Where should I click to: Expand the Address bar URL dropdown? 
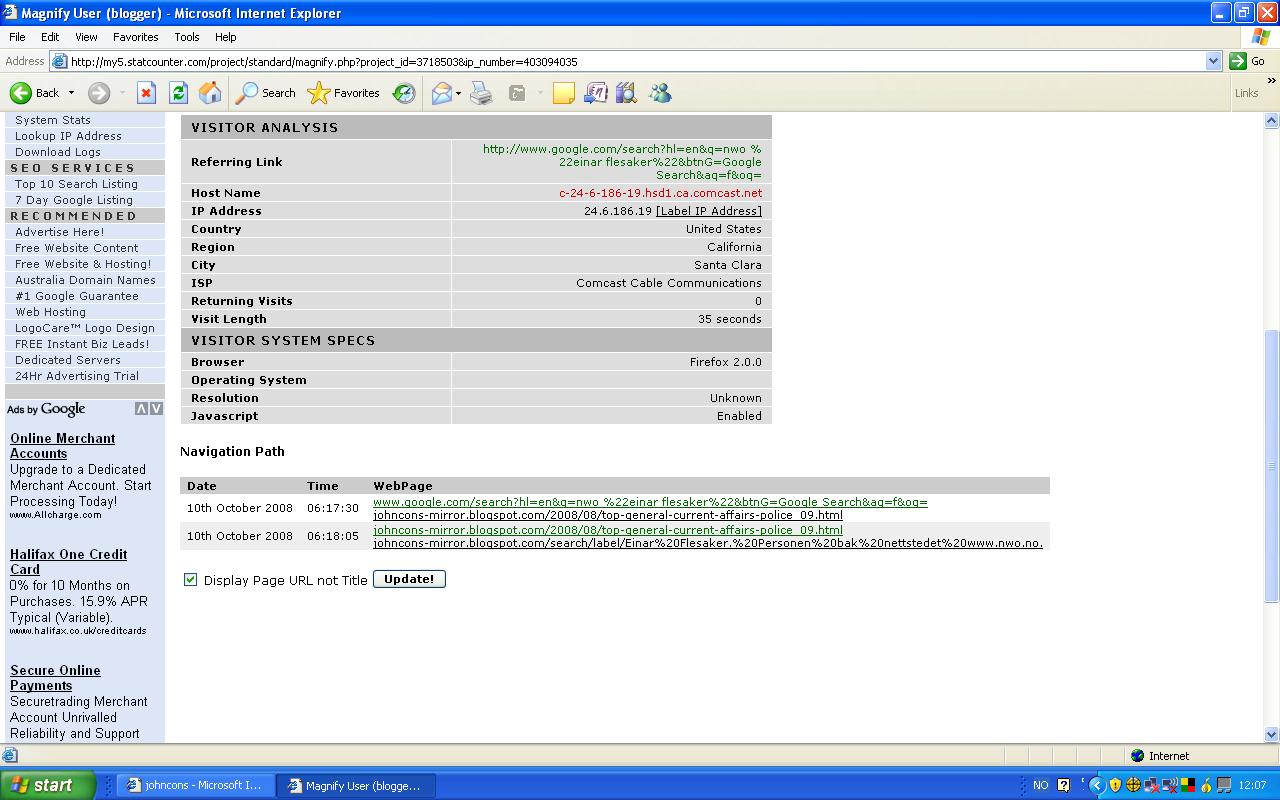[x=1214, y=61]
